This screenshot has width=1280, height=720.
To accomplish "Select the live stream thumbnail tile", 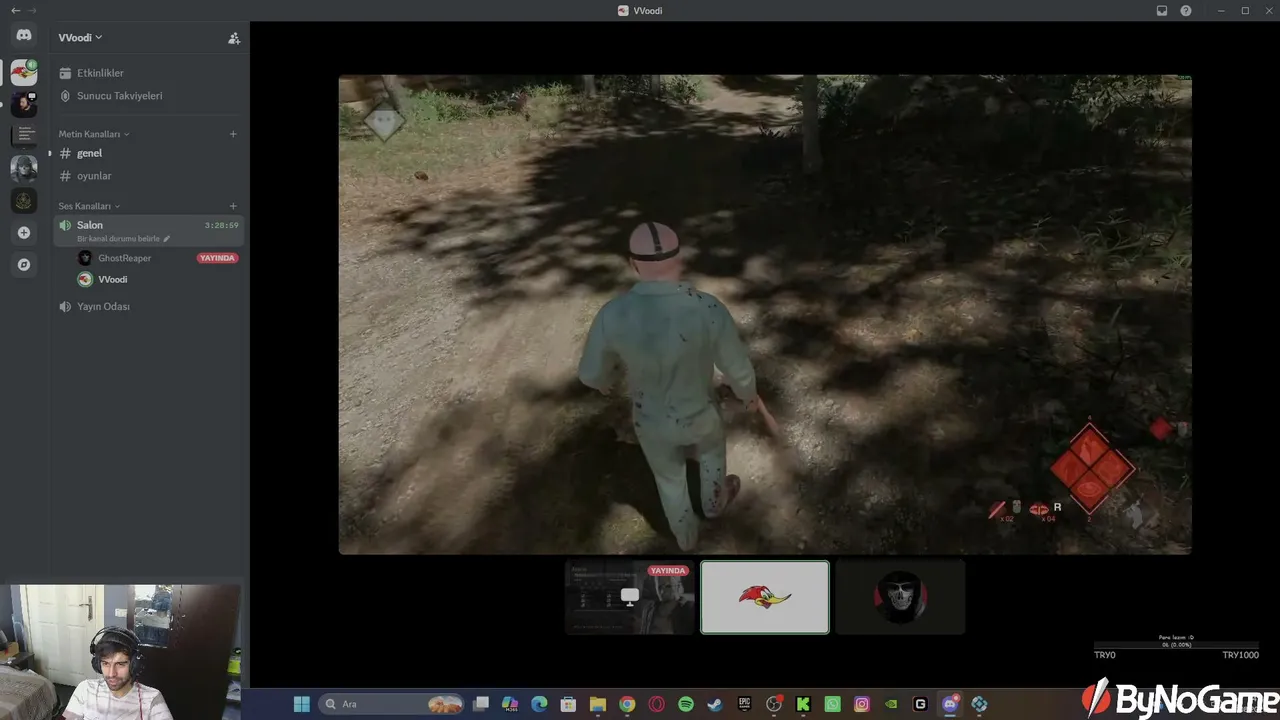I will [x=630, y=597].
